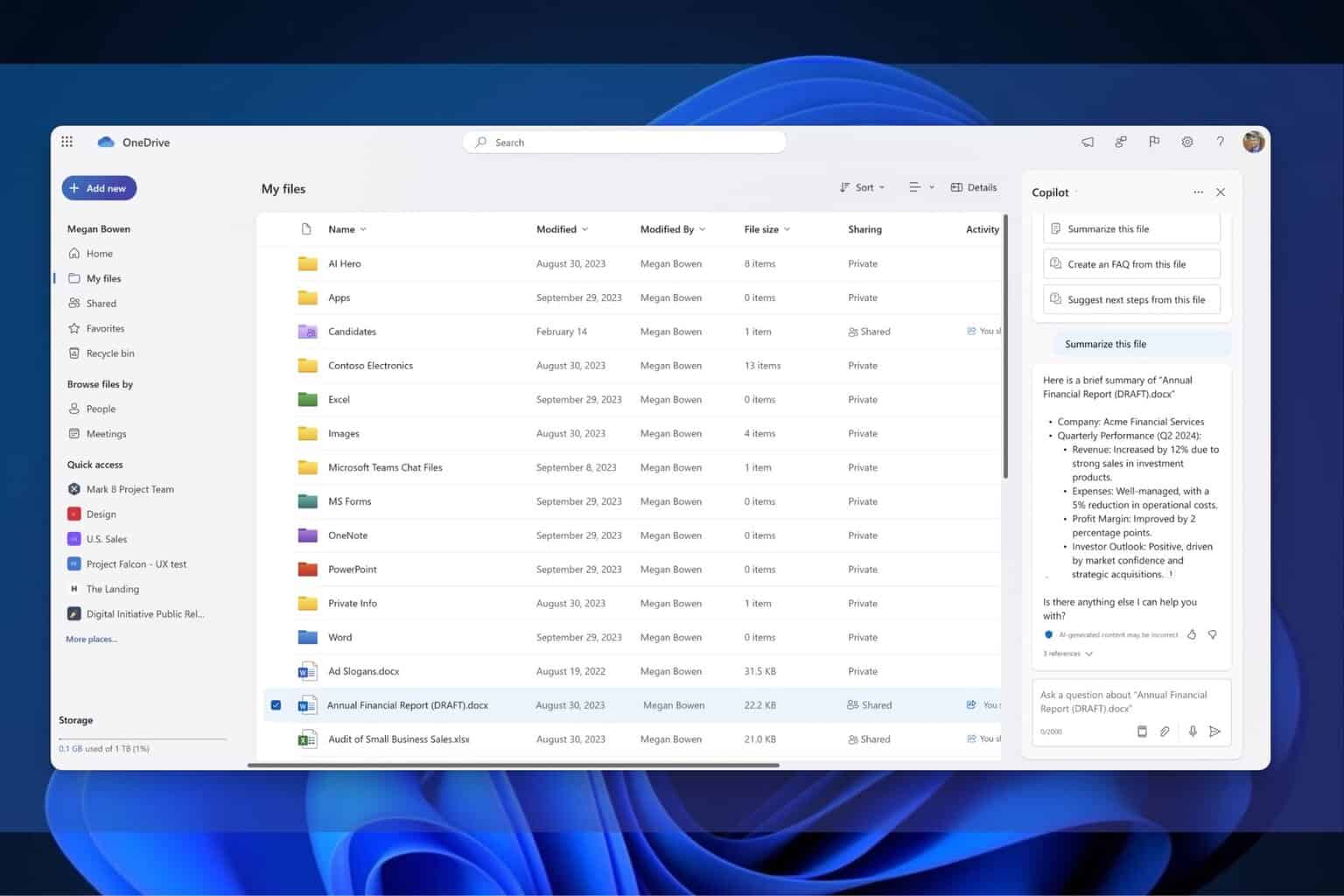The image size is (1344, 896).
Task: Close the Copilot panel
Action: coord(1221,192)
